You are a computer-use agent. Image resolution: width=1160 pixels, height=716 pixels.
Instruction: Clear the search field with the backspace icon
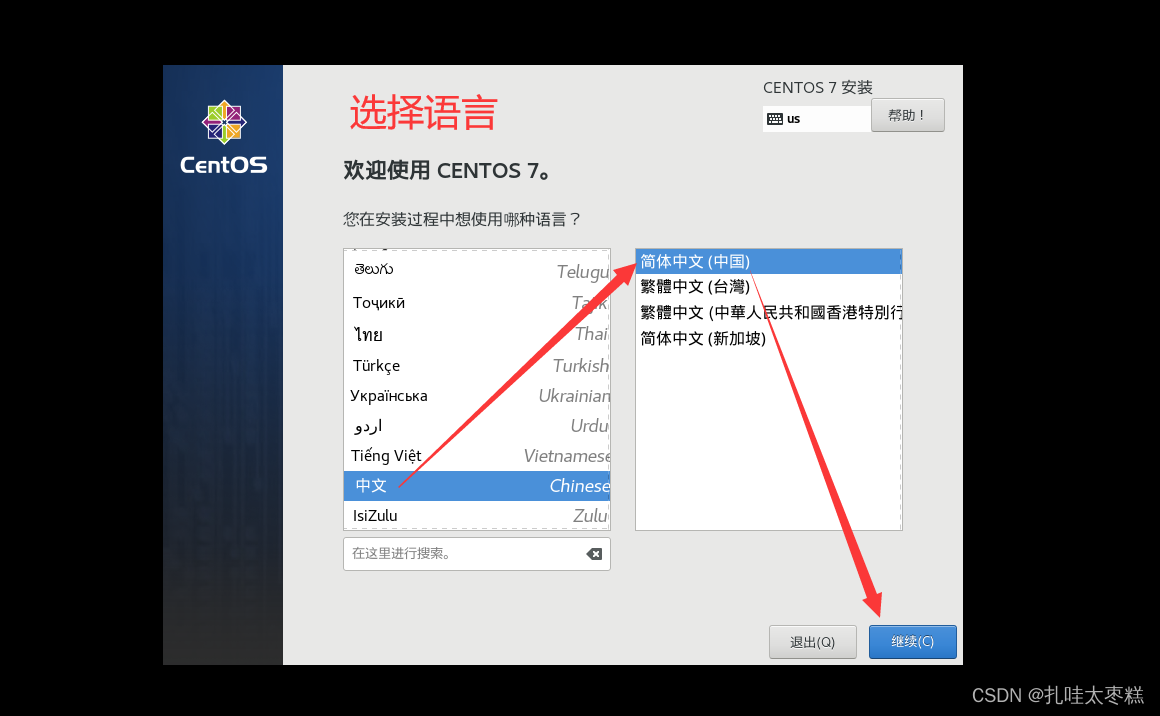(594, 554)
